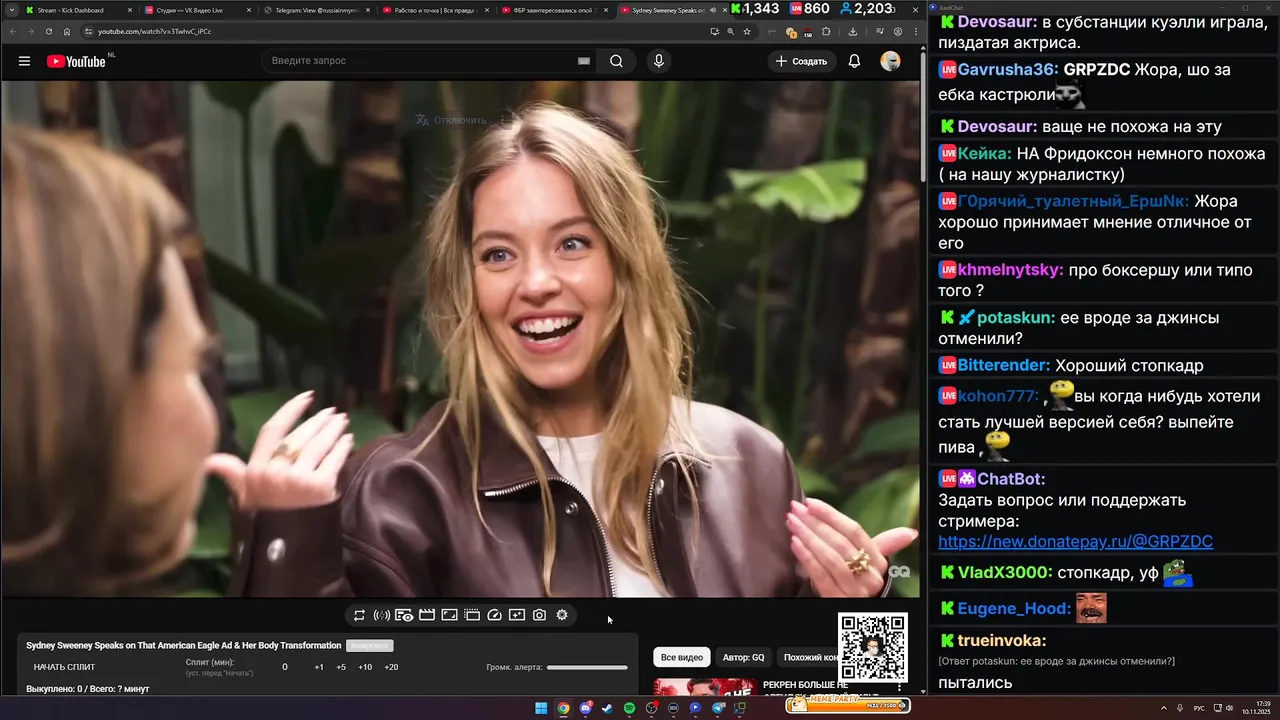Click the browser back arrow

click(12, 31)
